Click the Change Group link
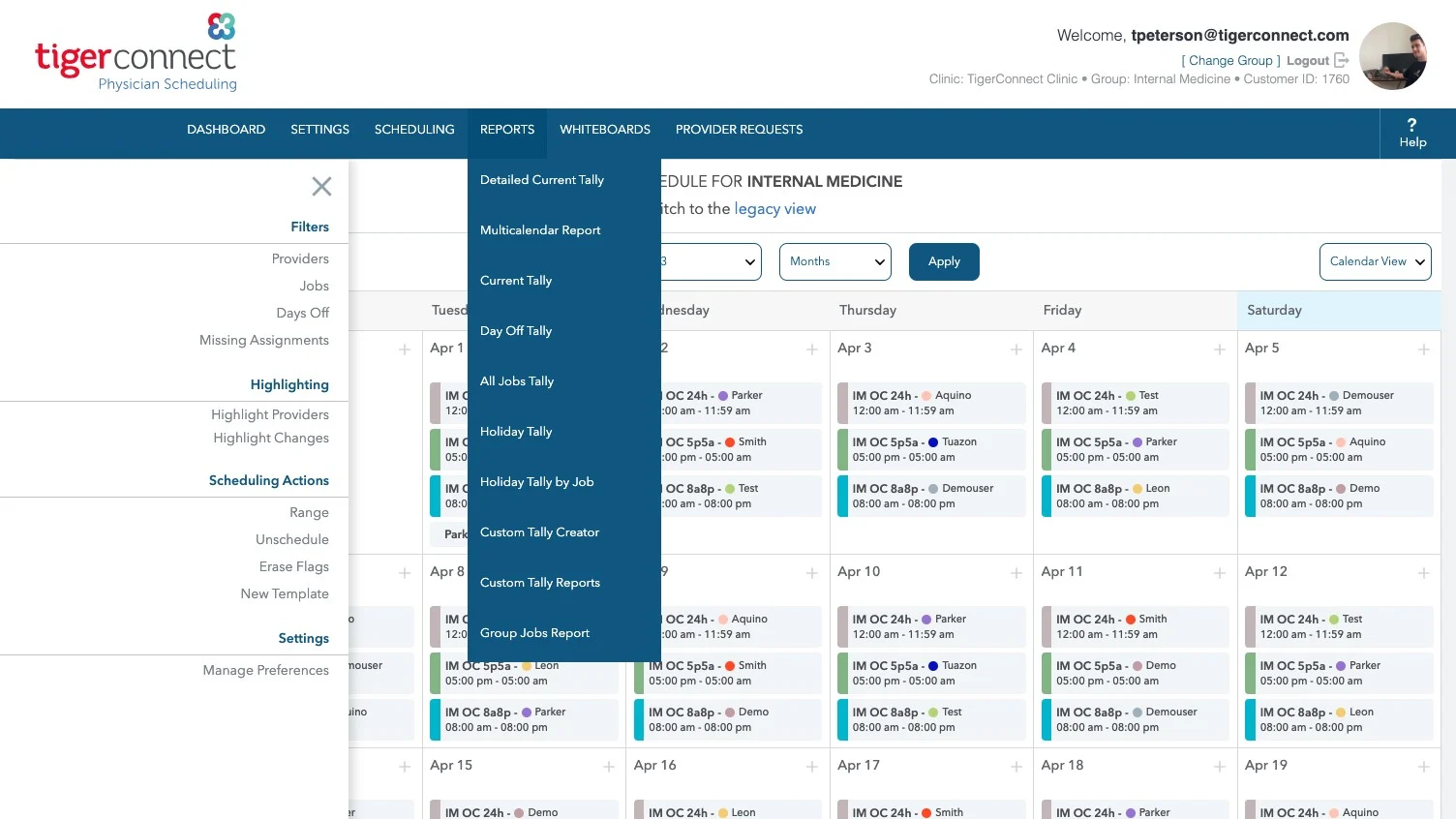This screenshot has height=819, width=1456. 1230,60
